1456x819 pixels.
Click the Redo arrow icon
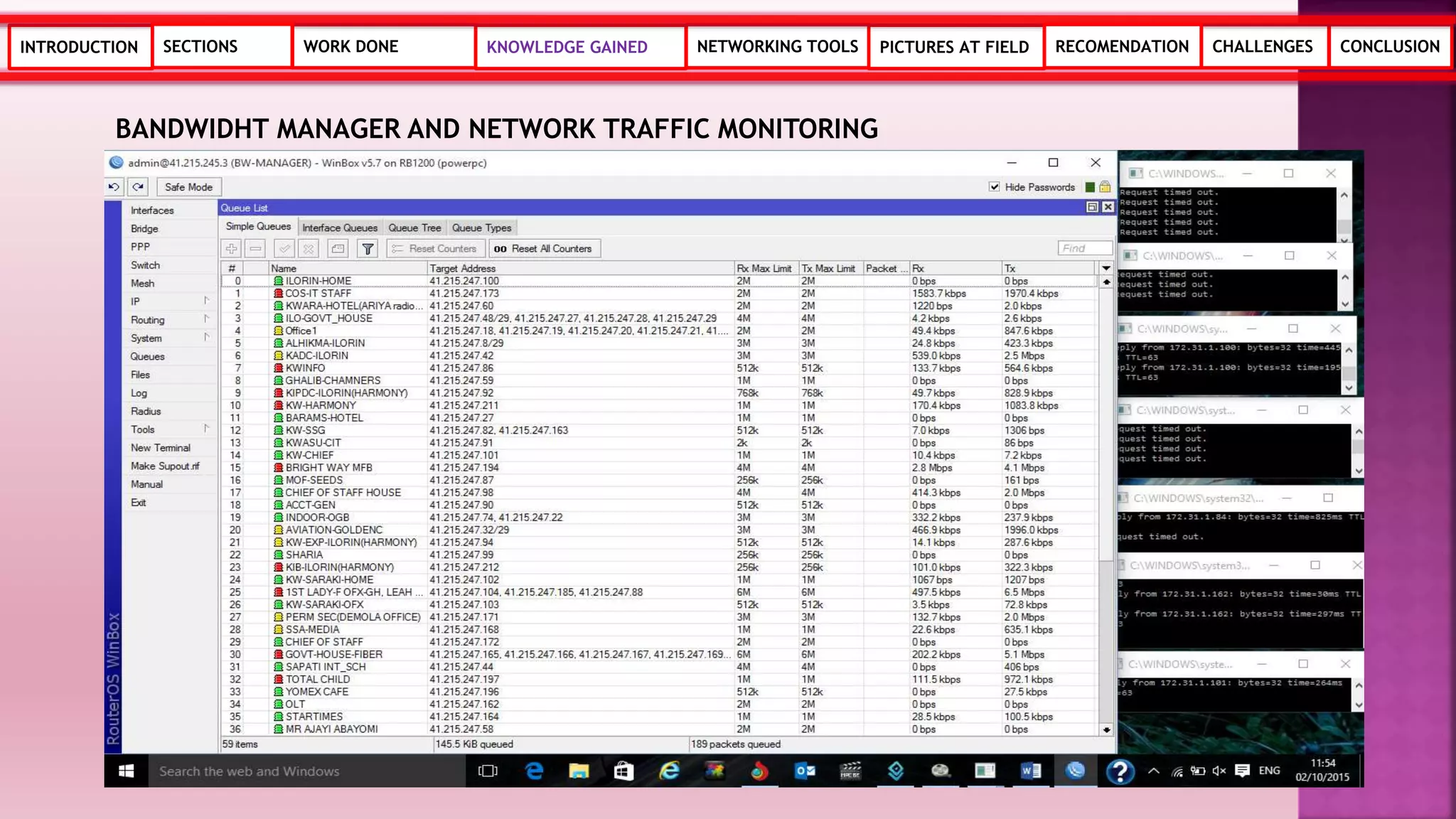[138, 187]
